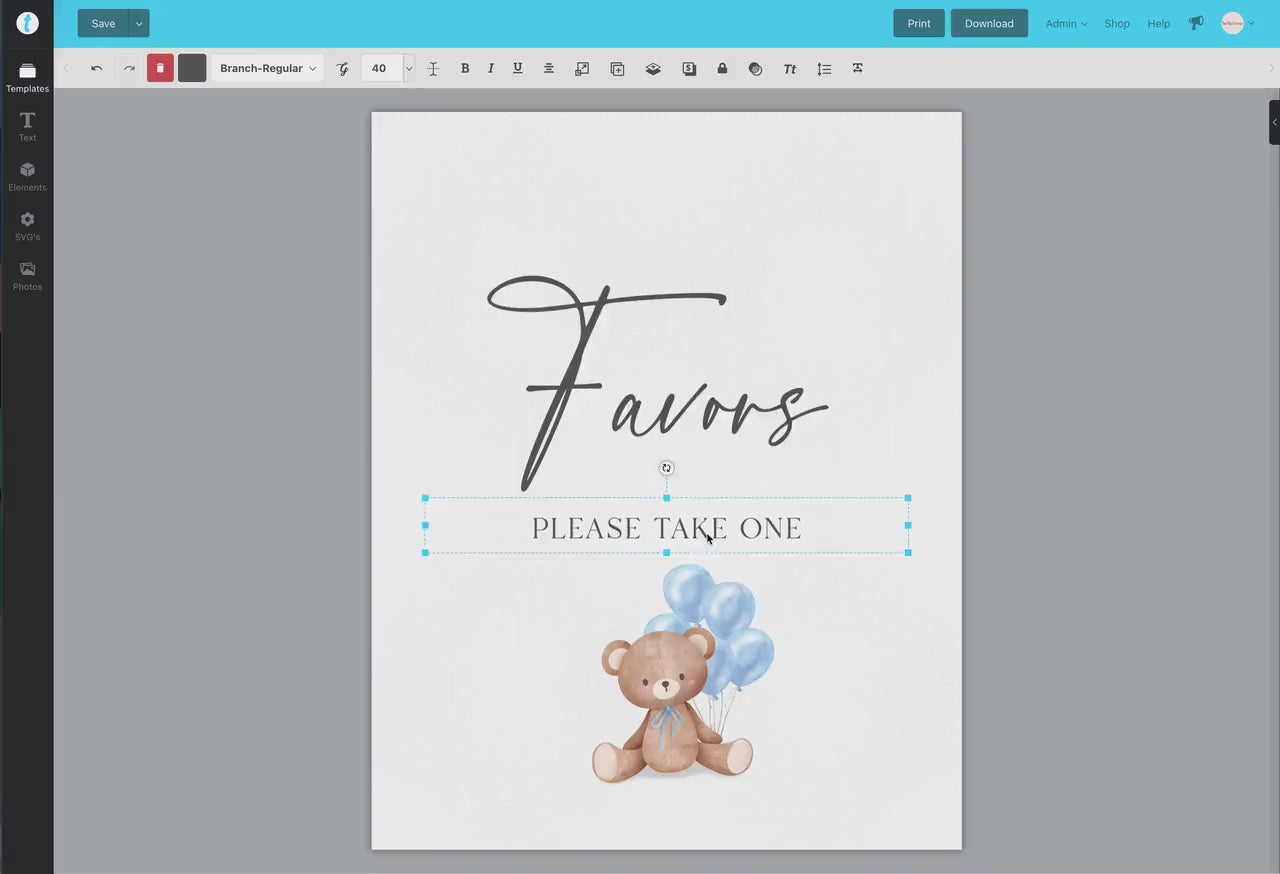
Task: Click the app logo in top-left
Action: (27, 23)
